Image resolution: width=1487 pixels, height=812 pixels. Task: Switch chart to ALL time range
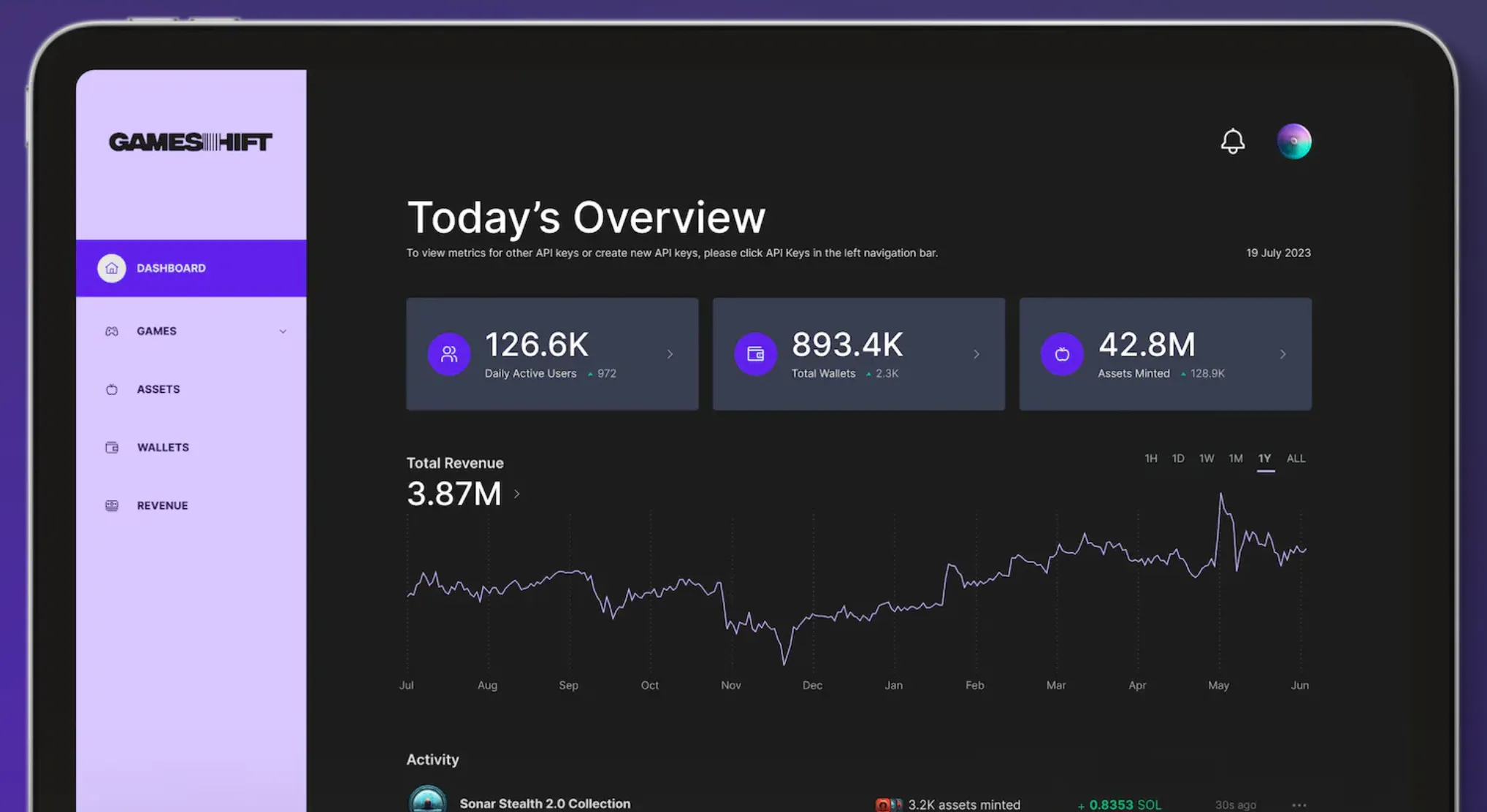(1296, 459)
